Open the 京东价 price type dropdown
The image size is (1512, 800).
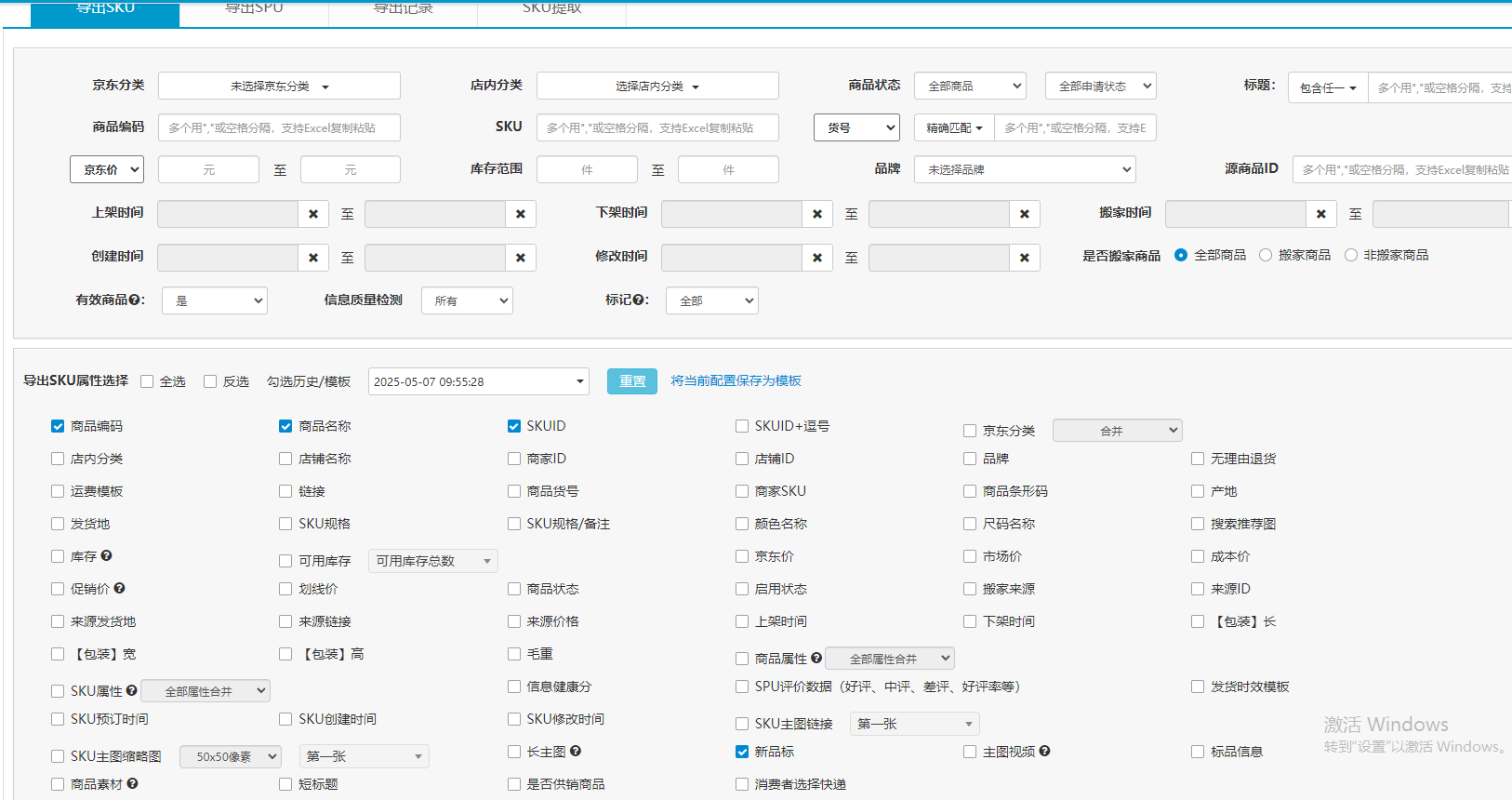click(107, 169)
